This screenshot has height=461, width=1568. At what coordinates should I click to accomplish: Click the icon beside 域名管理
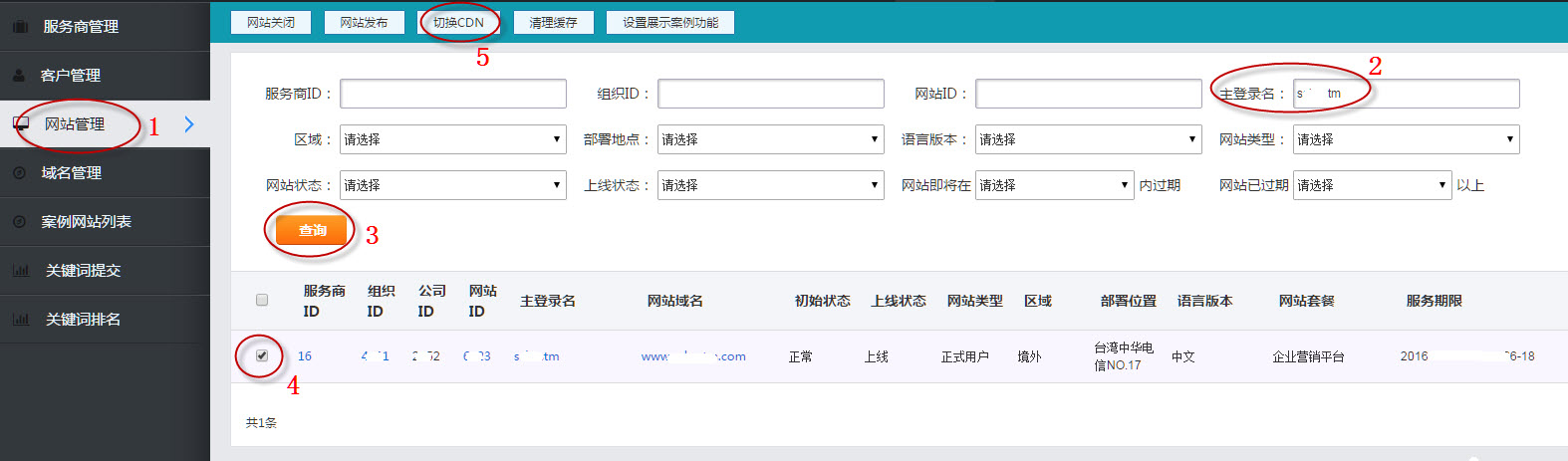tap(19, 173)
